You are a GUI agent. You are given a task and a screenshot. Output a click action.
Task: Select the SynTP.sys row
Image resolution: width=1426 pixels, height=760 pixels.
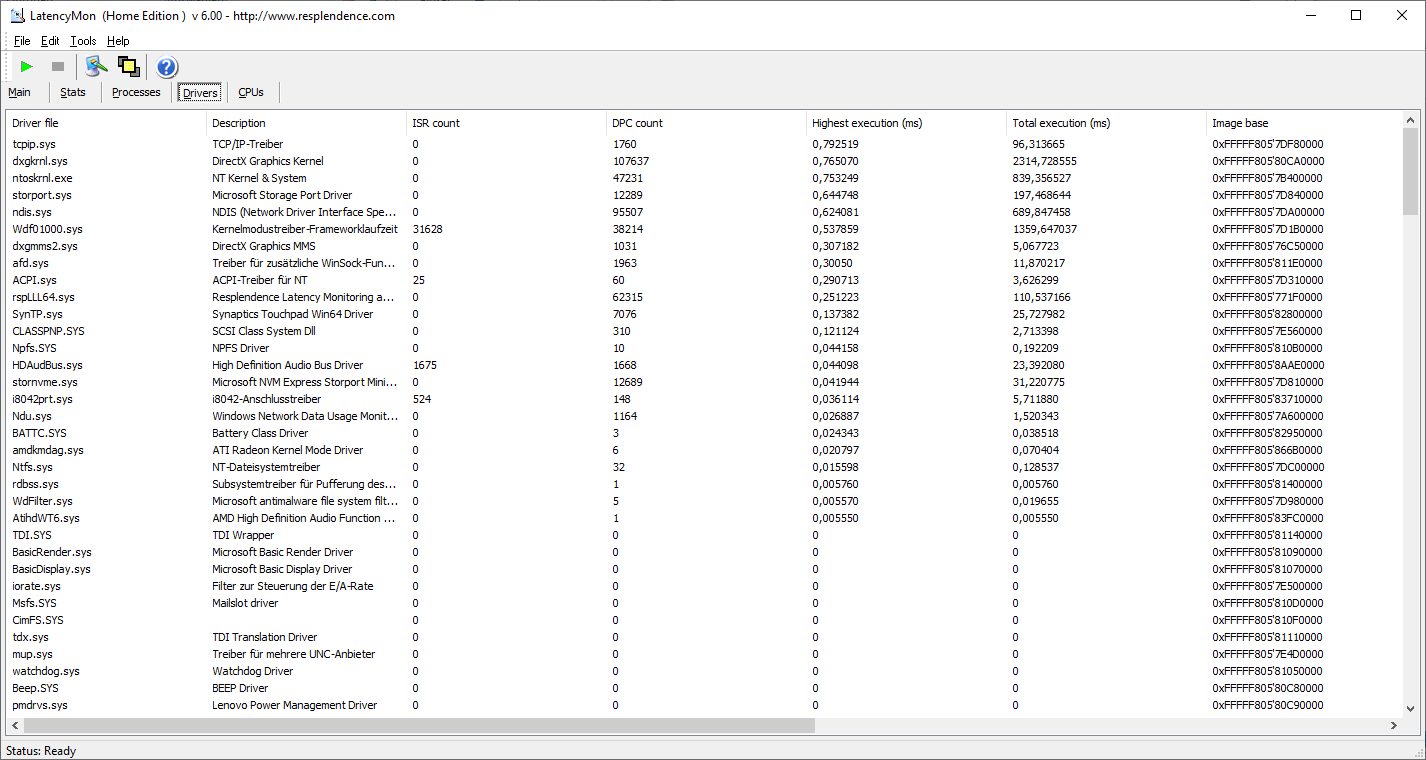coord(704,314)
